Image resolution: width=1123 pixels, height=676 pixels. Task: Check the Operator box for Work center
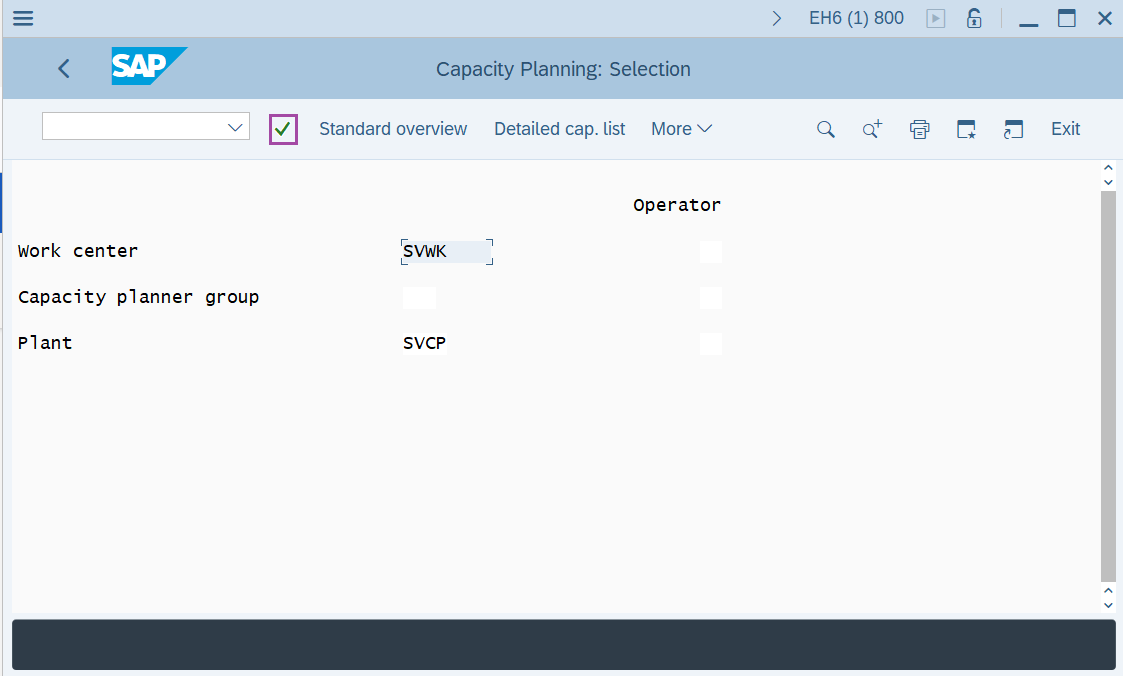pyautogui.click(x=710, y=252)
